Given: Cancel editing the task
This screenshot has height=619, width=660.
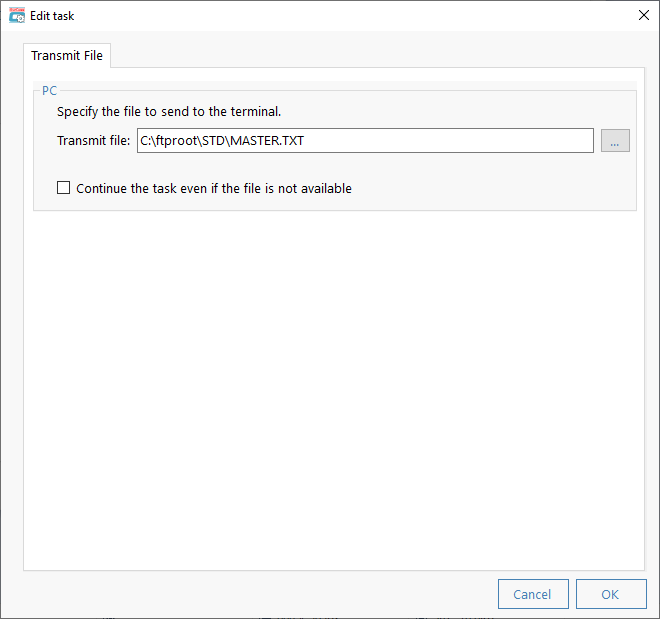Looking at the screenshot, I should 532,594.
